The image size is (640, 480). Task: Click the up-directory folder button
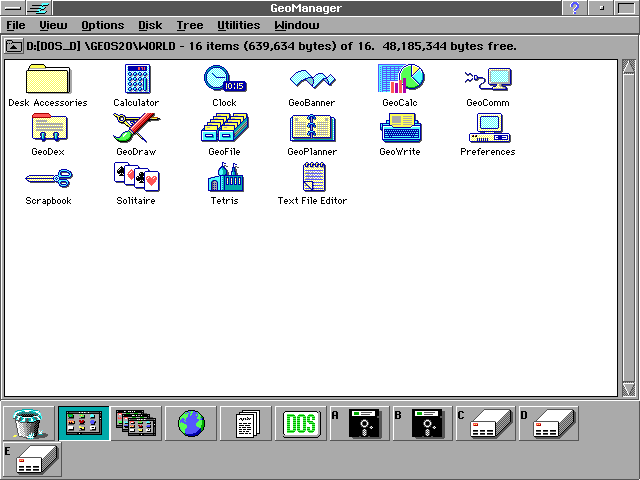[x=13, y=46]
